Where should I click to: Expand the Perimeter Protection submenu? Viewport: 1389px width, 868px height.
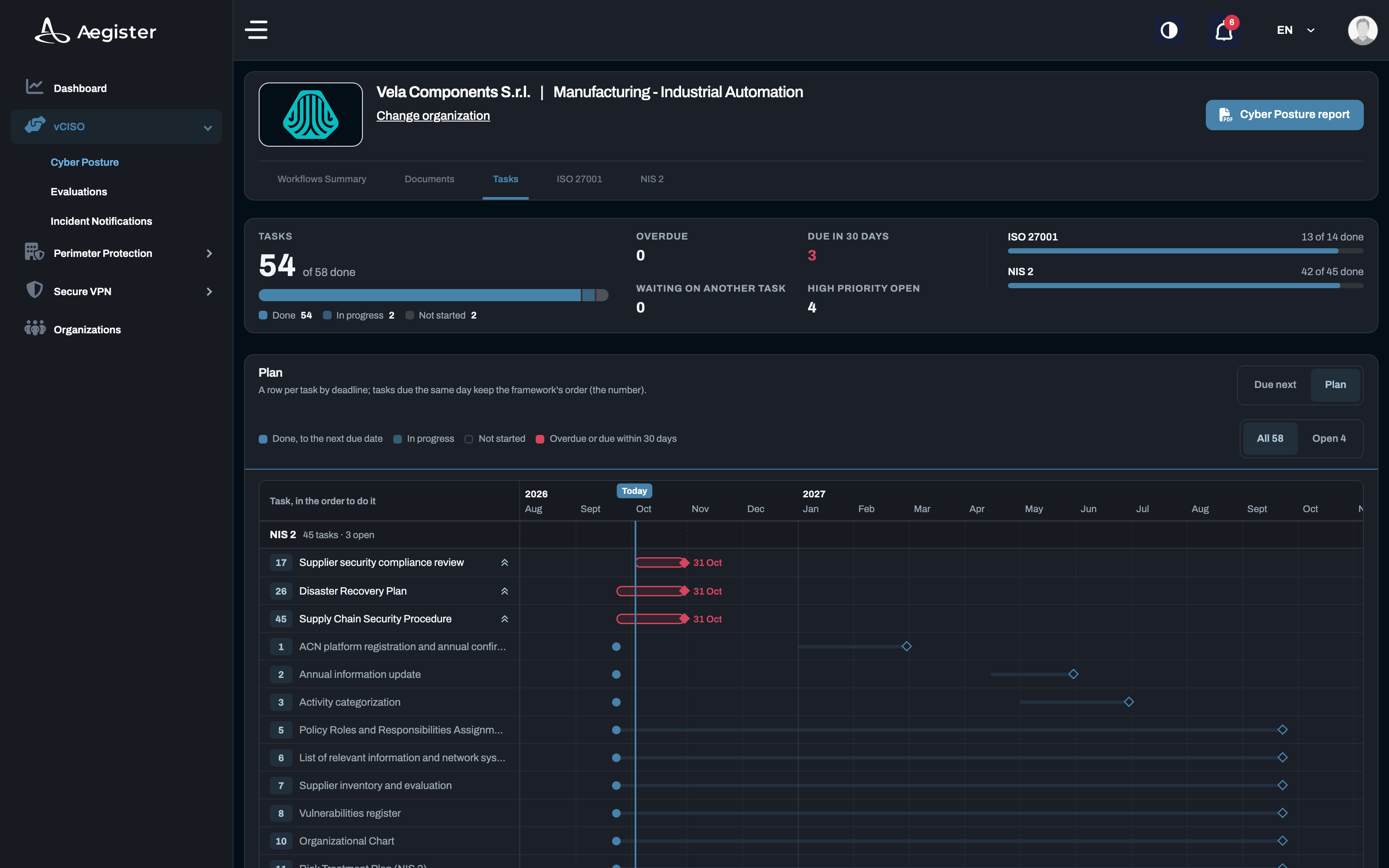pos(209,253)
